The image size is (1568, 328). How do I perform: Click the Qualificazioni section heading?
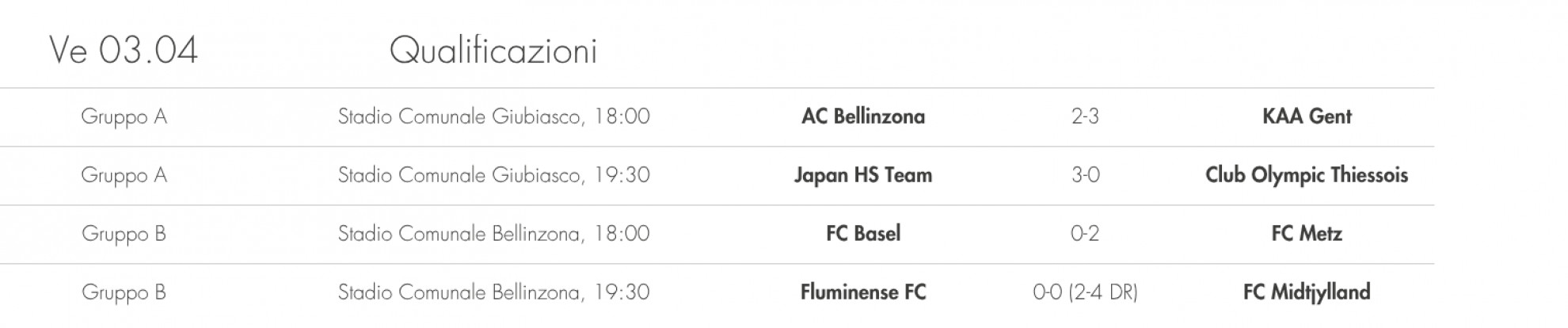(x=493, y=51)
